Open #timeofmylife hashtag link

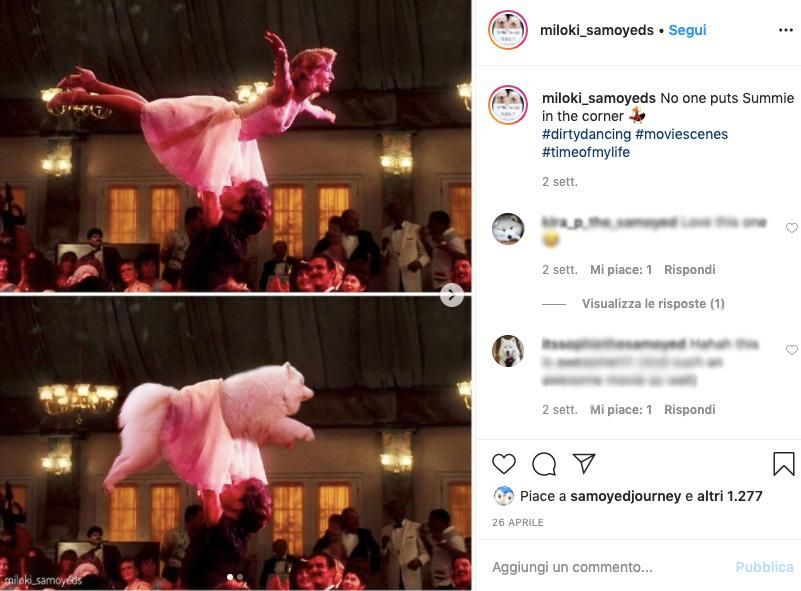coord(585,152)
